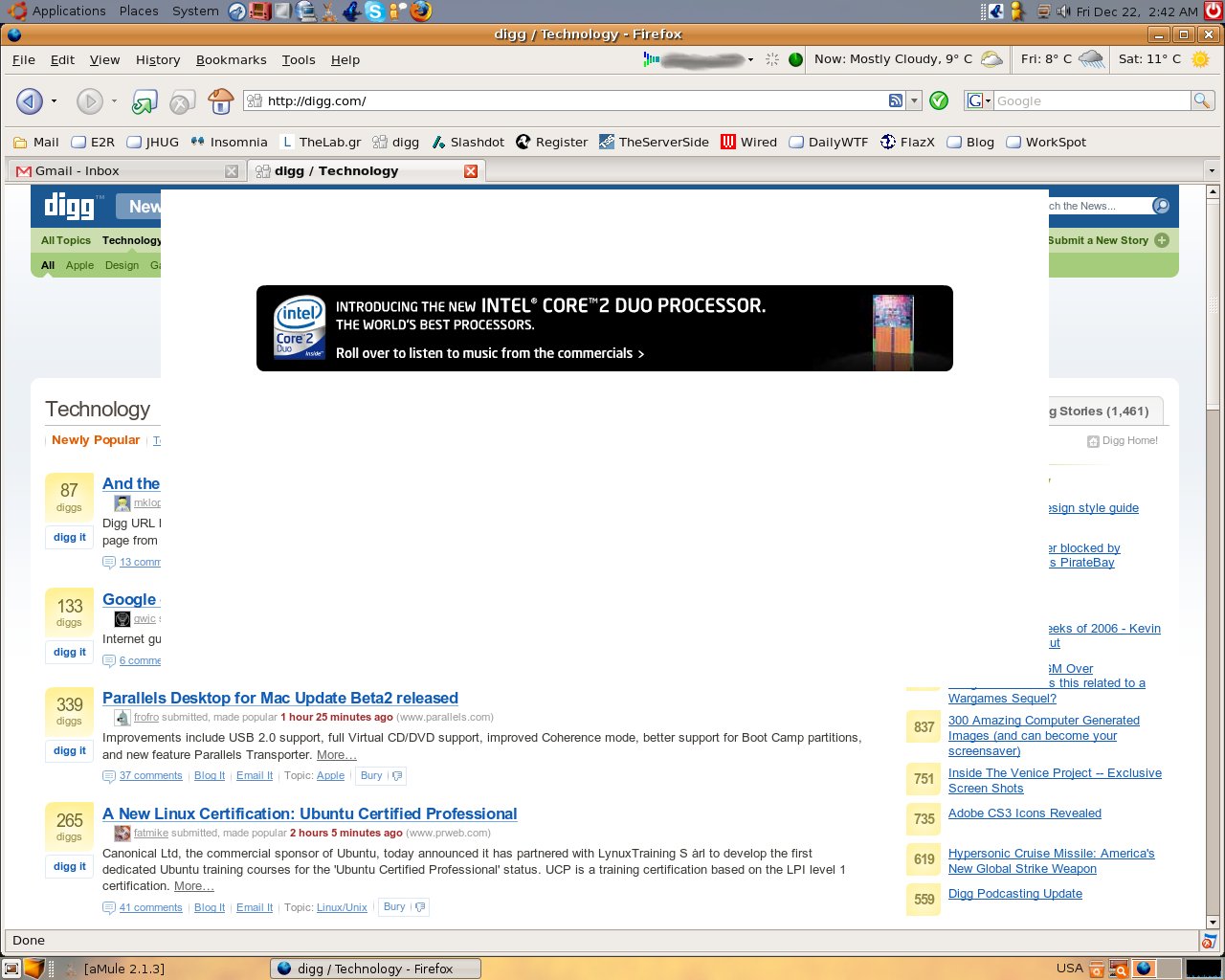
Task: Click 'digg it' under the 339 diggs count
Action: click(69, 750)
